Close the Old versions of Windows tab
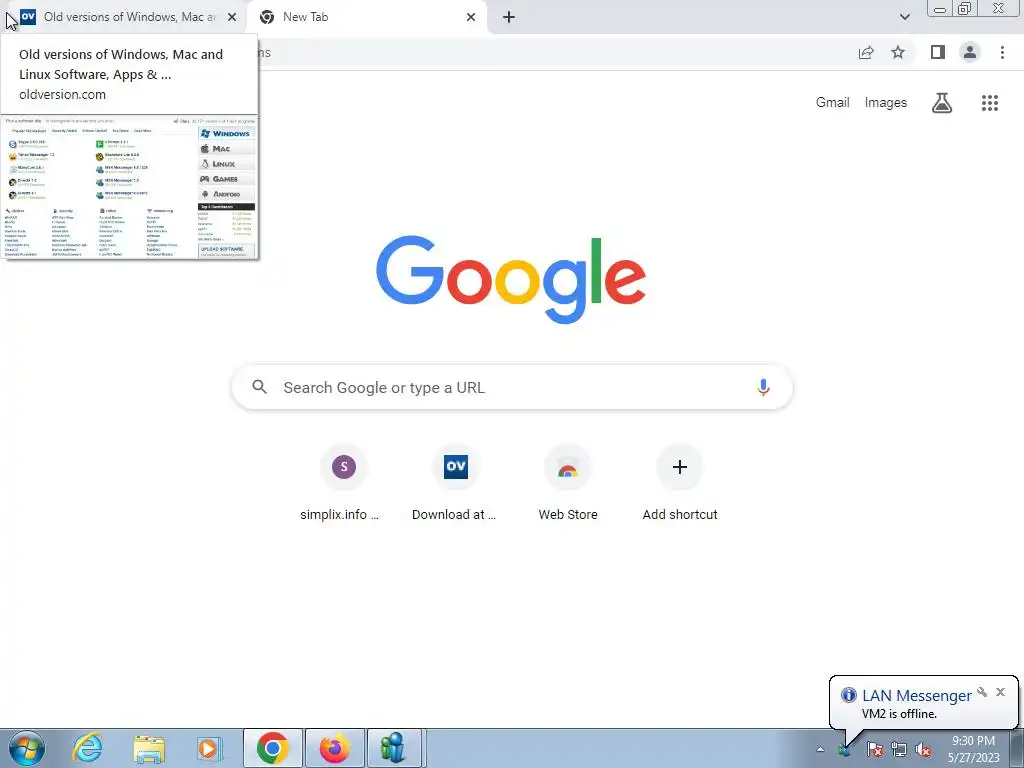Viewport: 1024px width, 768px height. tap(232, 18)
